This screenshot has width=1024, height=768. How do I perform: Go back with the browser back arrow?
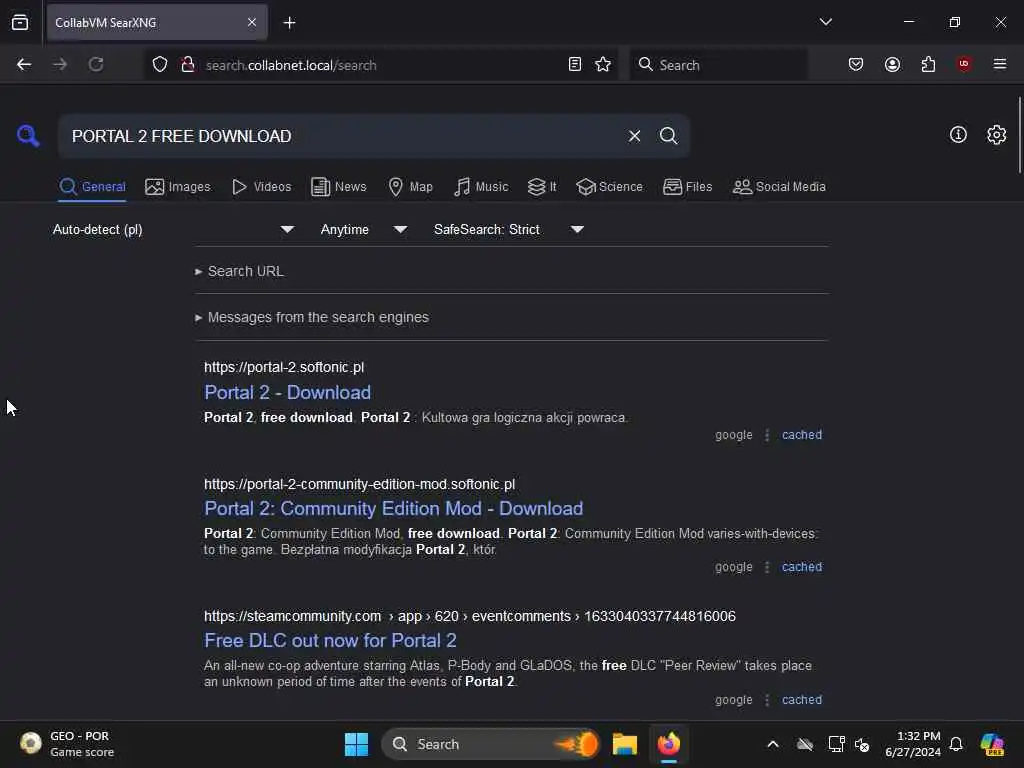24,65
